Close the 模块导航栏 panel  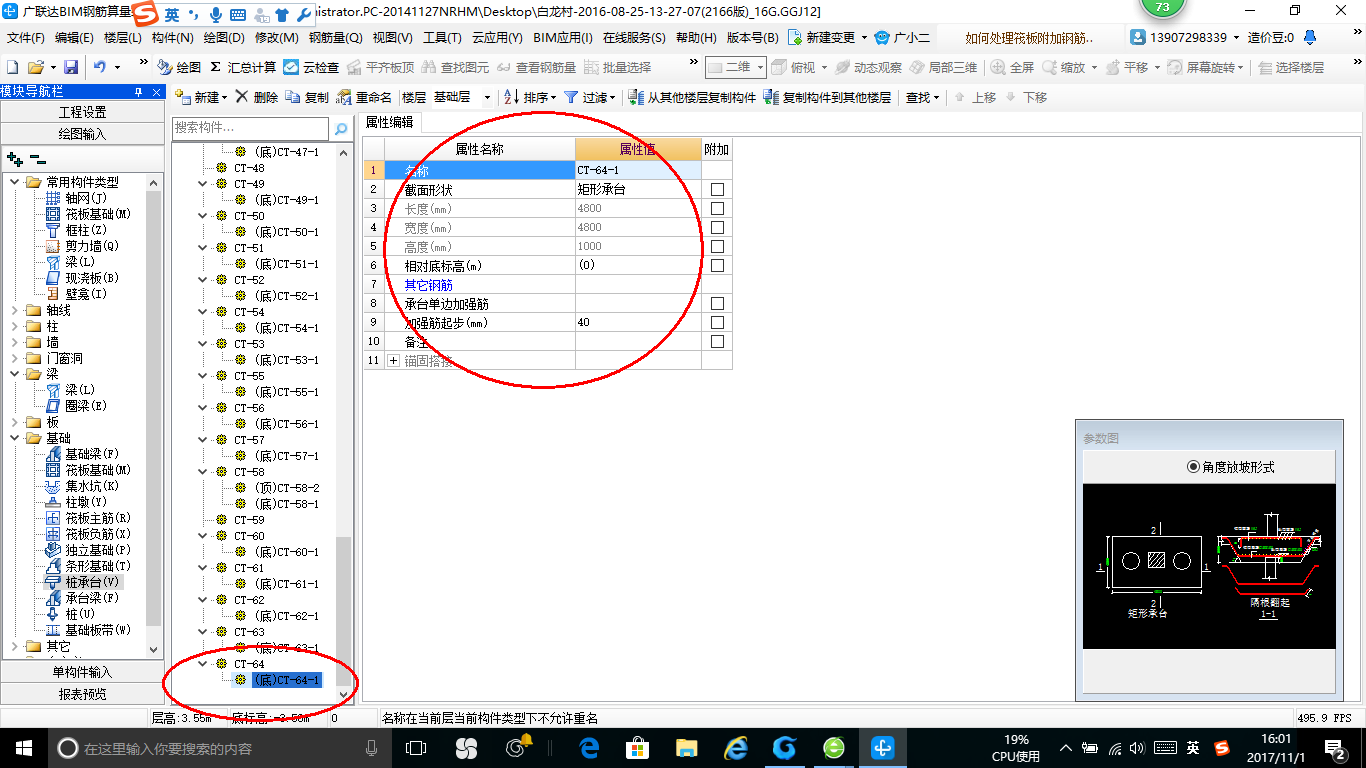(156, 91)
